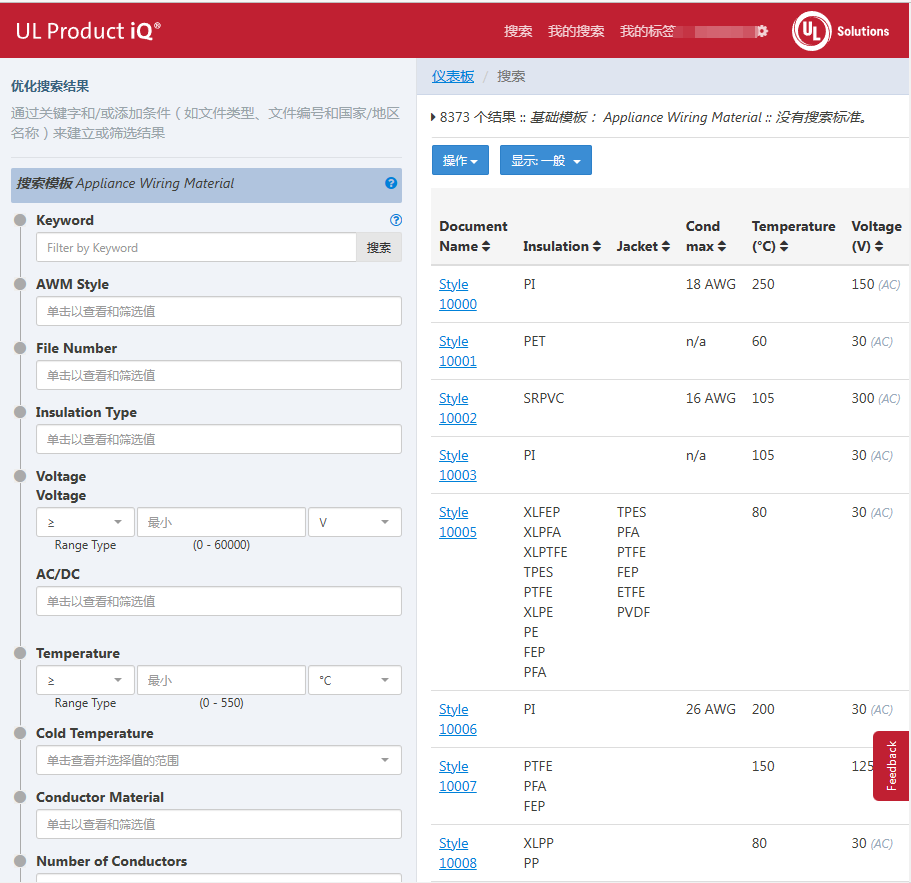911x883 pixels.
Task: Sort results by Jacket column
Action: [665, 246]
